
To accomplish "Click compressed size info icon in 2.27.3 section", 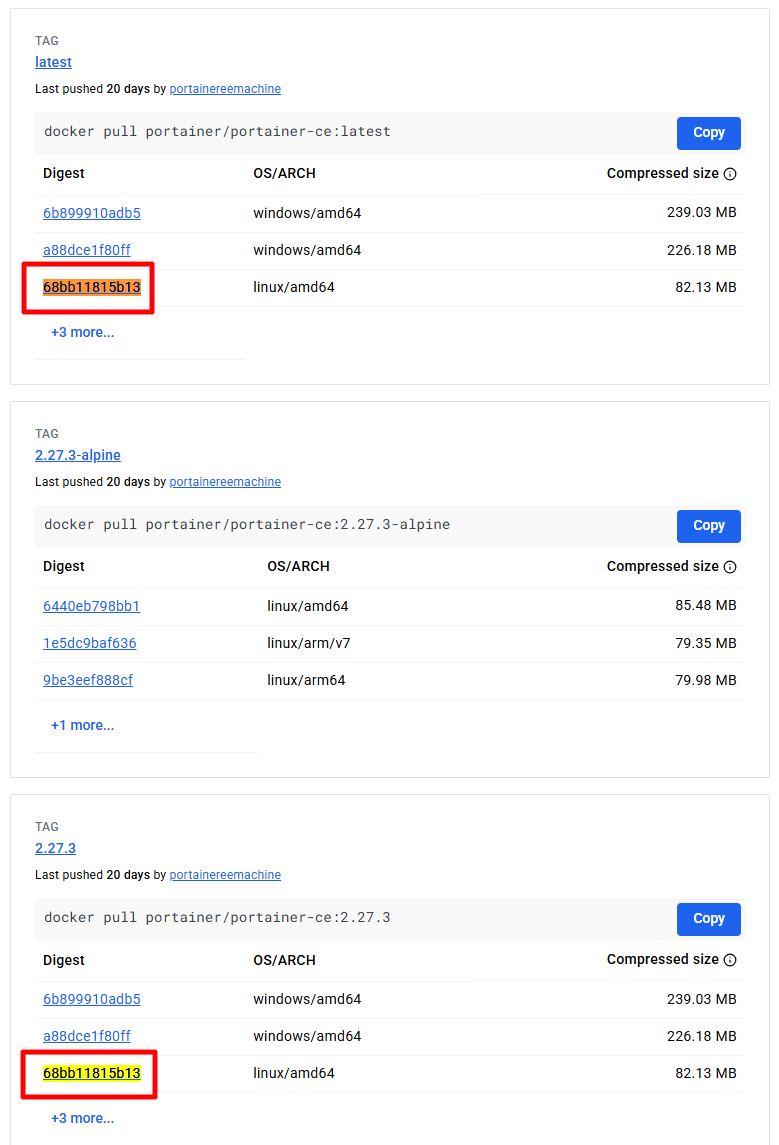I will pyautogui.click(x=730, y=960).
